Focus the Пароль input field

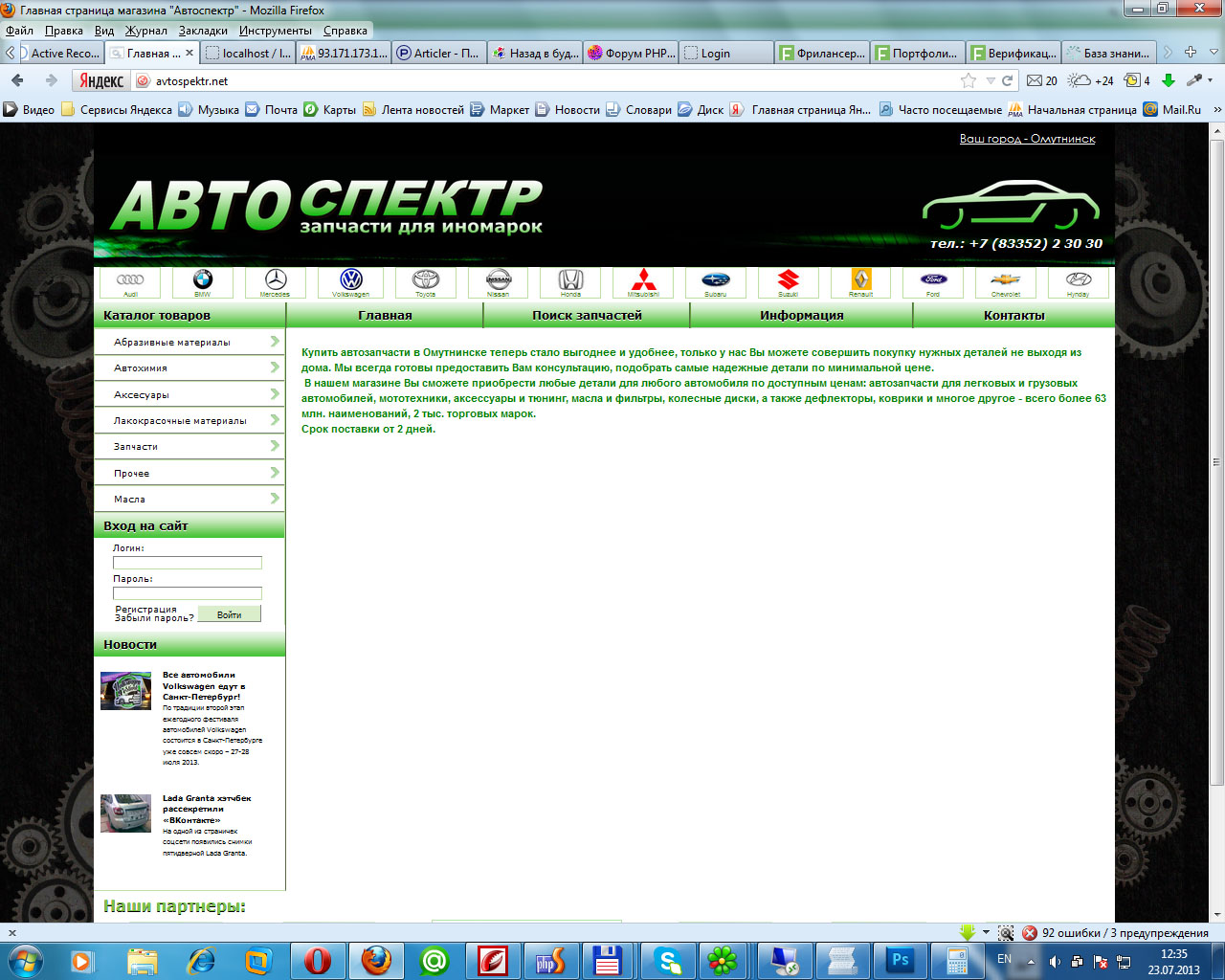click(188, 593)
